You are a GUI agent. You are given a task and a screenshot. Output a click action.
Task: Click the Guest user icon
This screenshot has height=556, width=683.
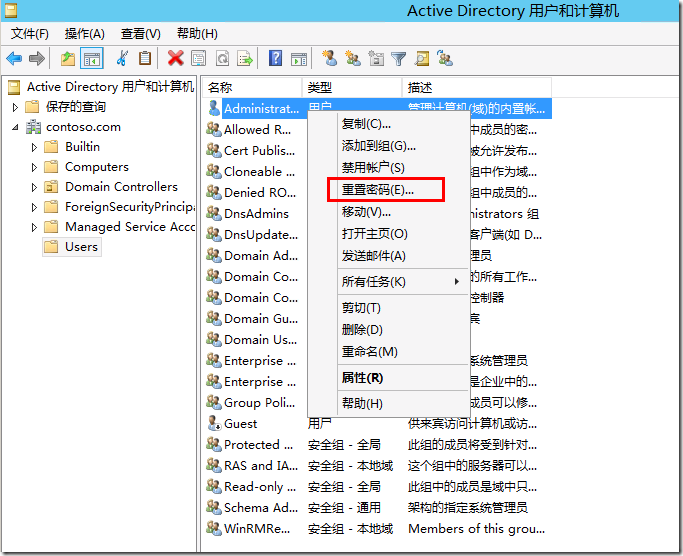[x=214, y=423]
